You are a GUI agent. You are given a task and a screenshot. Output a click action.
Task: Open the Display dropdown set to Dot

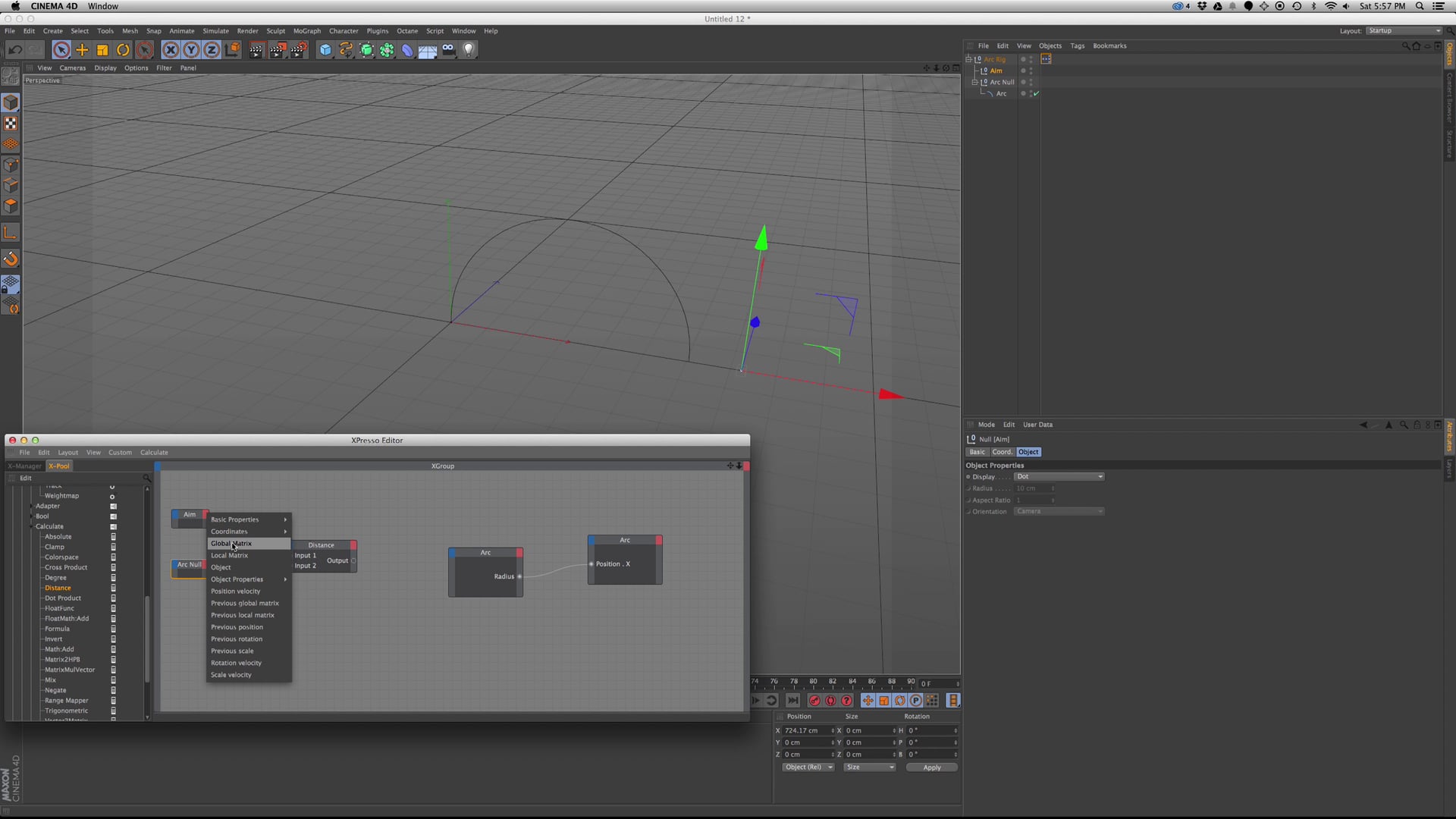tap(1059, 476)
